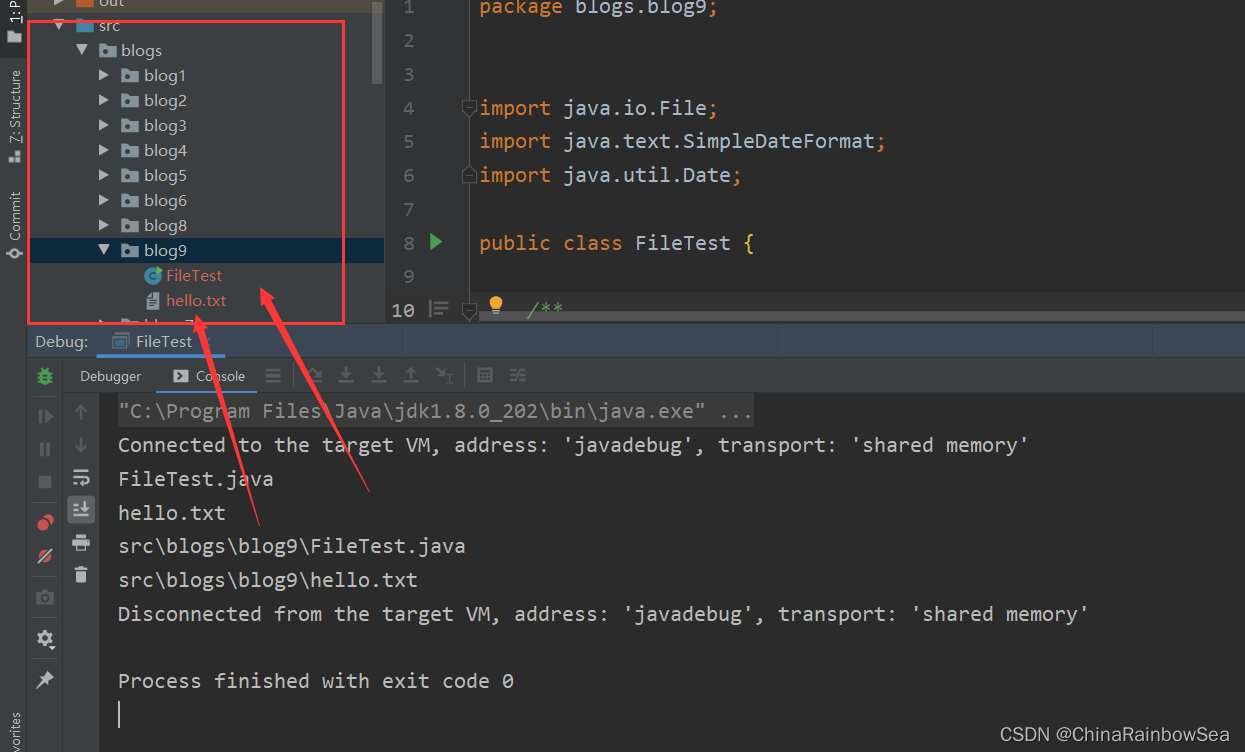
Task: Expand the blog2 package arrow
Action: 104,100
